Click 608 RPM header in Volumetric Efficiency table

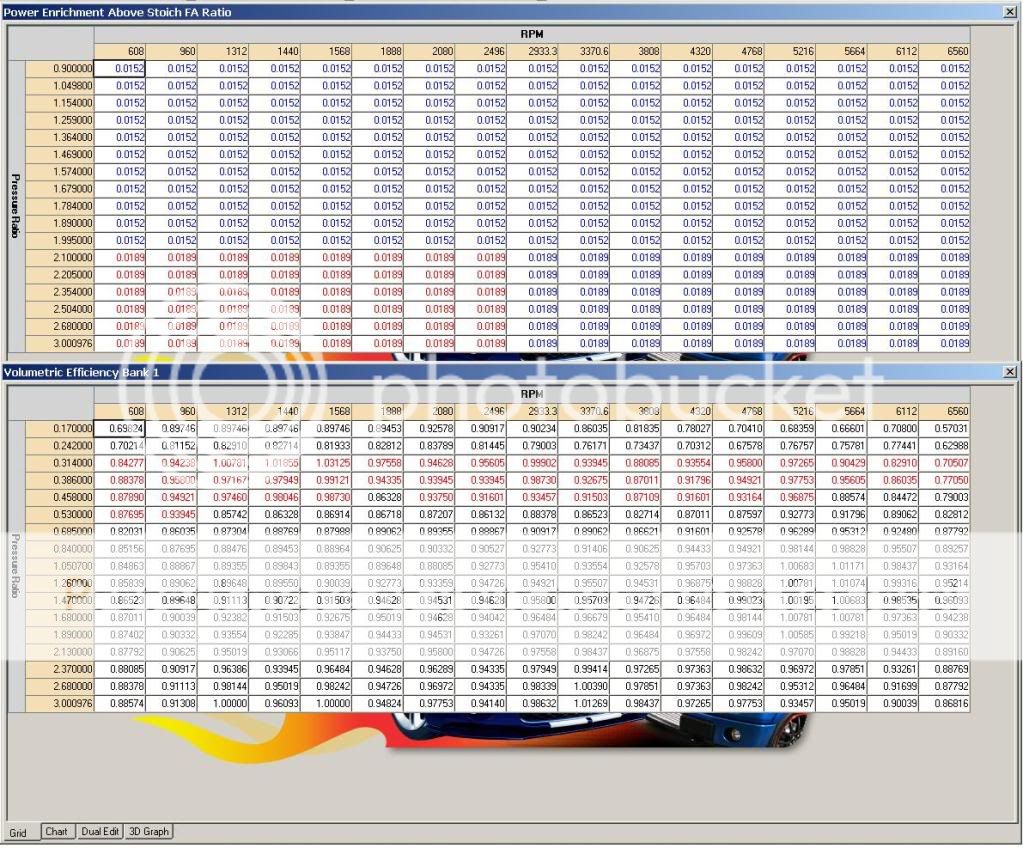(120, 411)
